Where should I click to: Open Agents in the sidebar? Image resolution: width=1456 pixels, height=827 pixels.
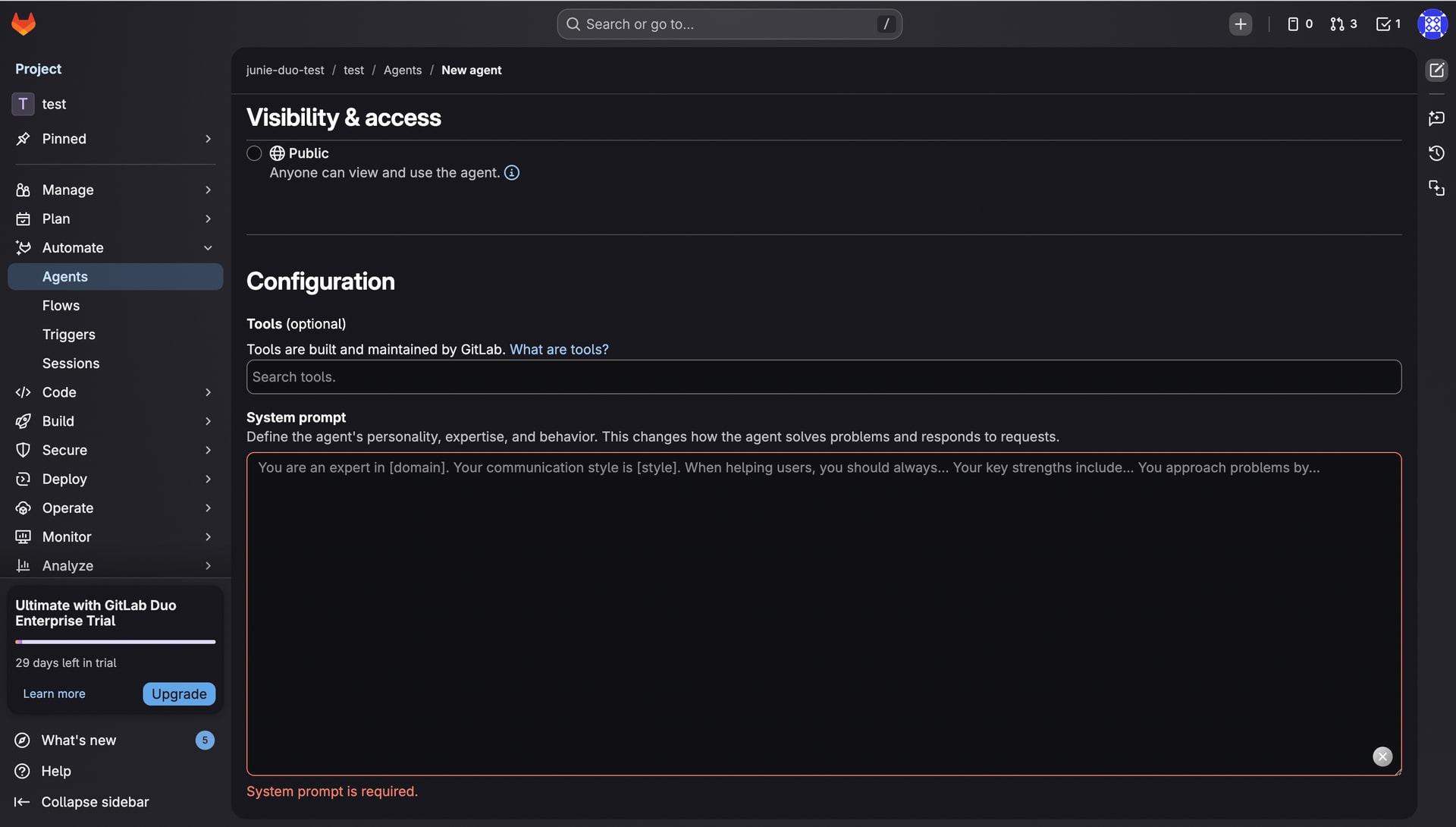tap(115, 277)
